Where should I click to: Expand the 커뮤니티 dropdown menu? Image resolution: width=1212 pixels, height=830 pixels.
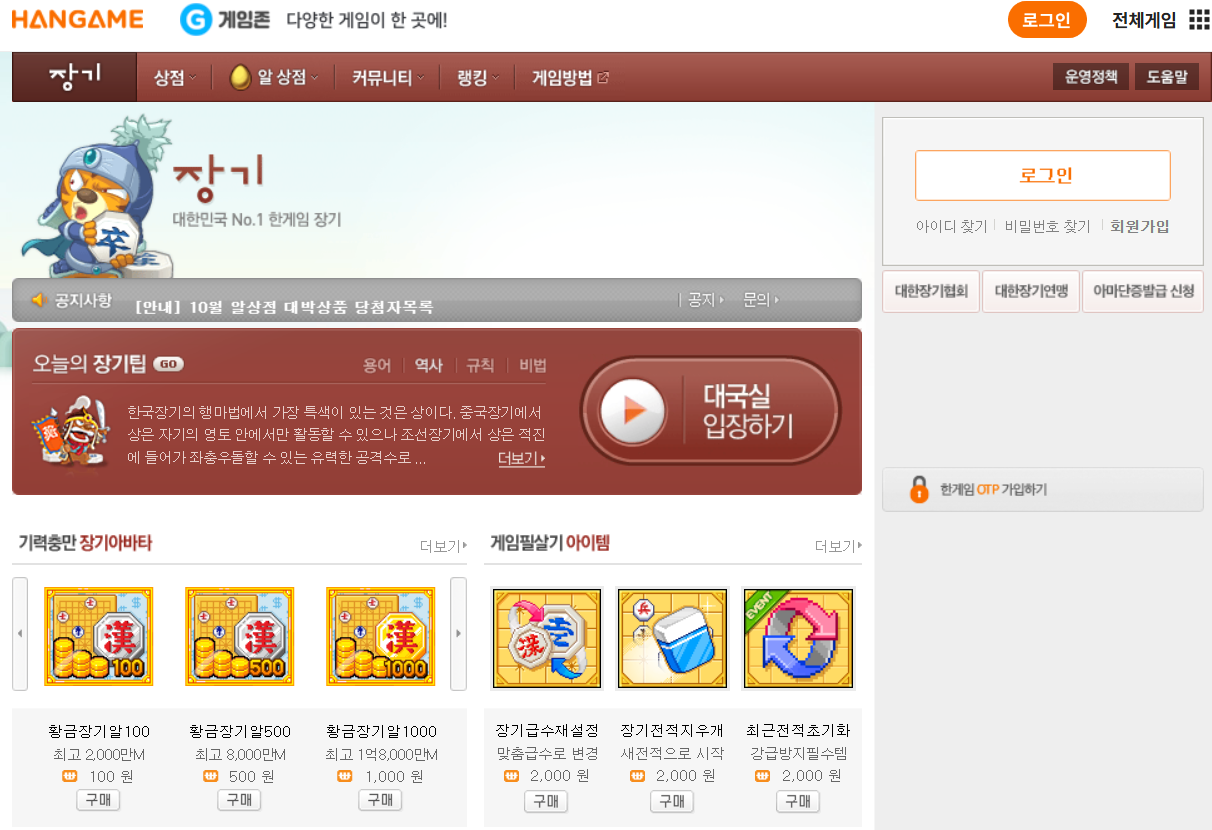pyautogui.click(x=388, y=78)
